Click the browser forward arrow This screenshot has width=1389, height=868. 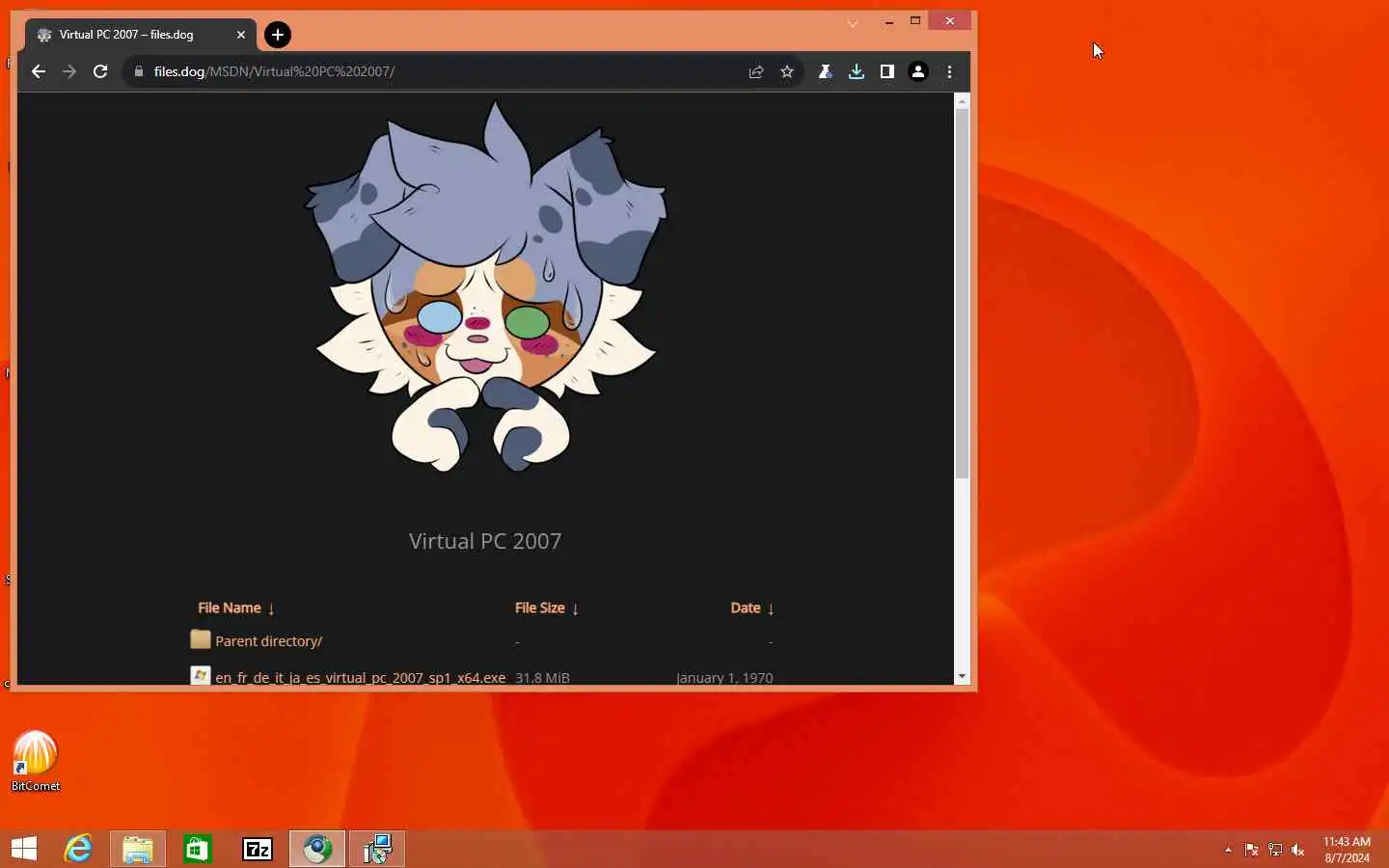click(x=69, y=71)
